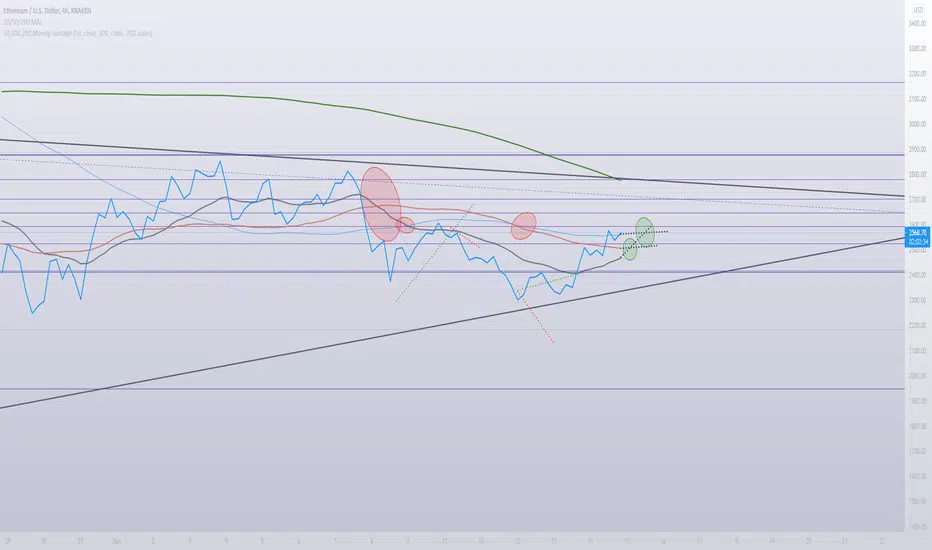This screenshot has width=932, height=550.
Task: Select the red ellipse on the orange average line
Action: click(x=524, y=226)
